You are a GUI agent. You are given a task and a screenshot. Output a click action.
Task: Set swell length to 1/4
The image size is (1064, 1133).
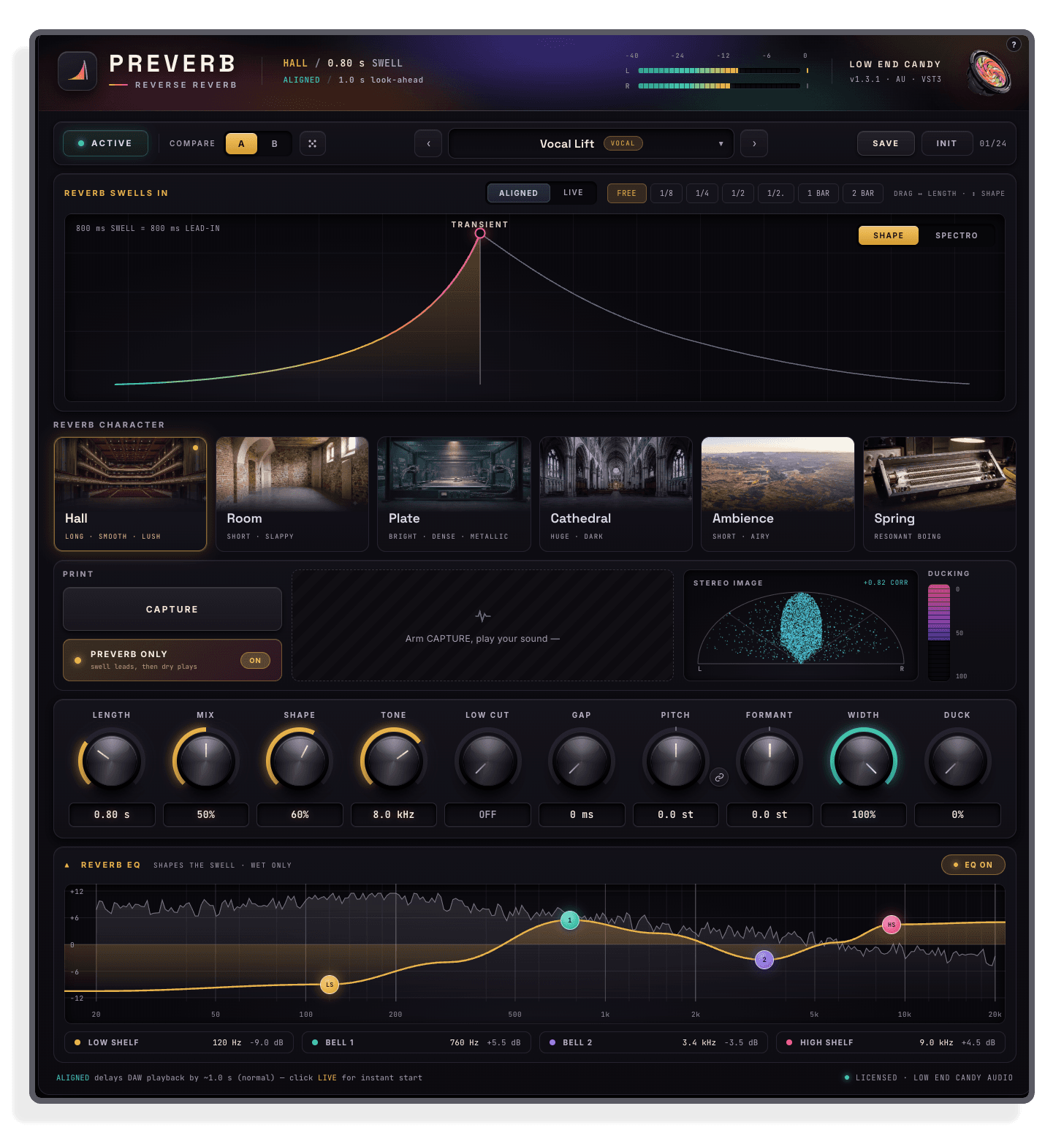[x=702, y=193]
